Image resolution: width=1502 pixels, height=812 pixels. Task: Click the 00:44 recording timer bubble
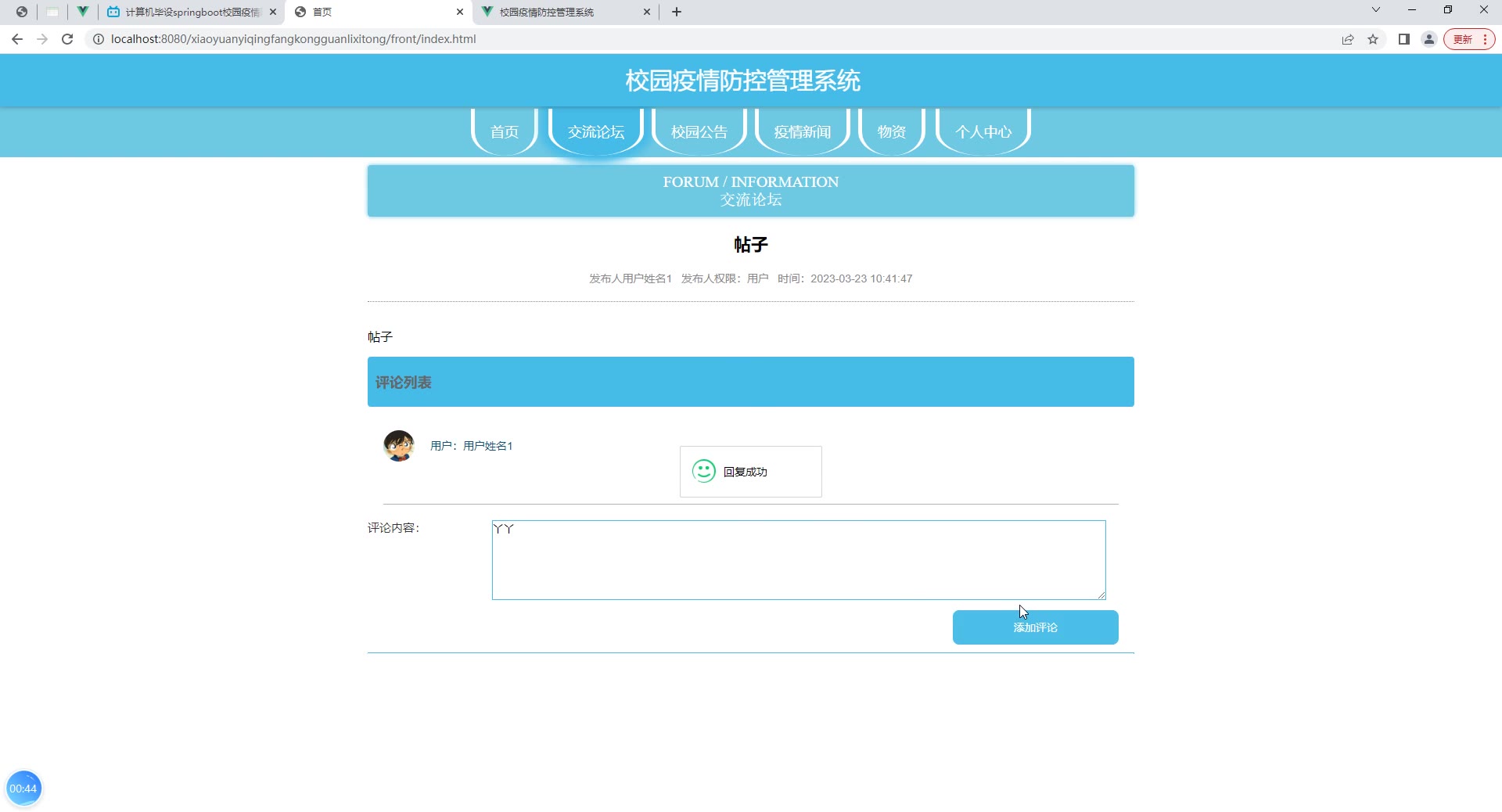point(23,789)
